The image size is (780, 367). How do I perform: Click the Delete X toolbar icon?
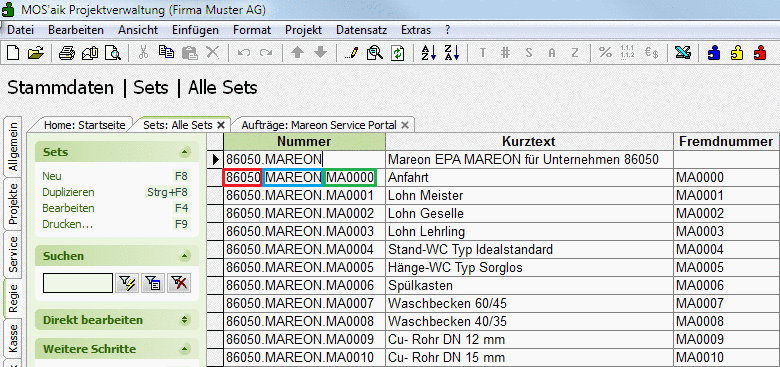212,52
